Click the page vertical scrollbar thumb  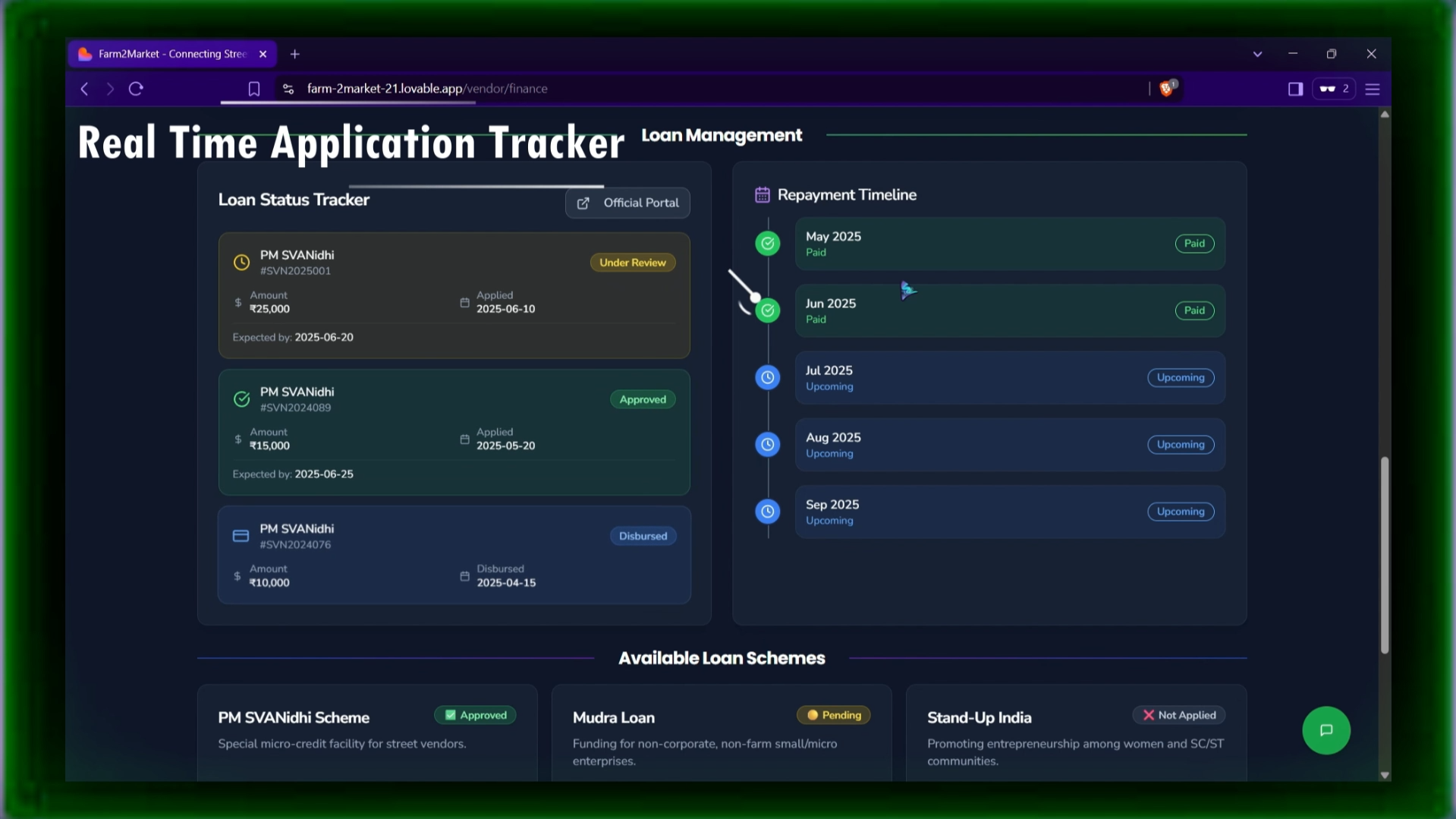pos(1384,554)
